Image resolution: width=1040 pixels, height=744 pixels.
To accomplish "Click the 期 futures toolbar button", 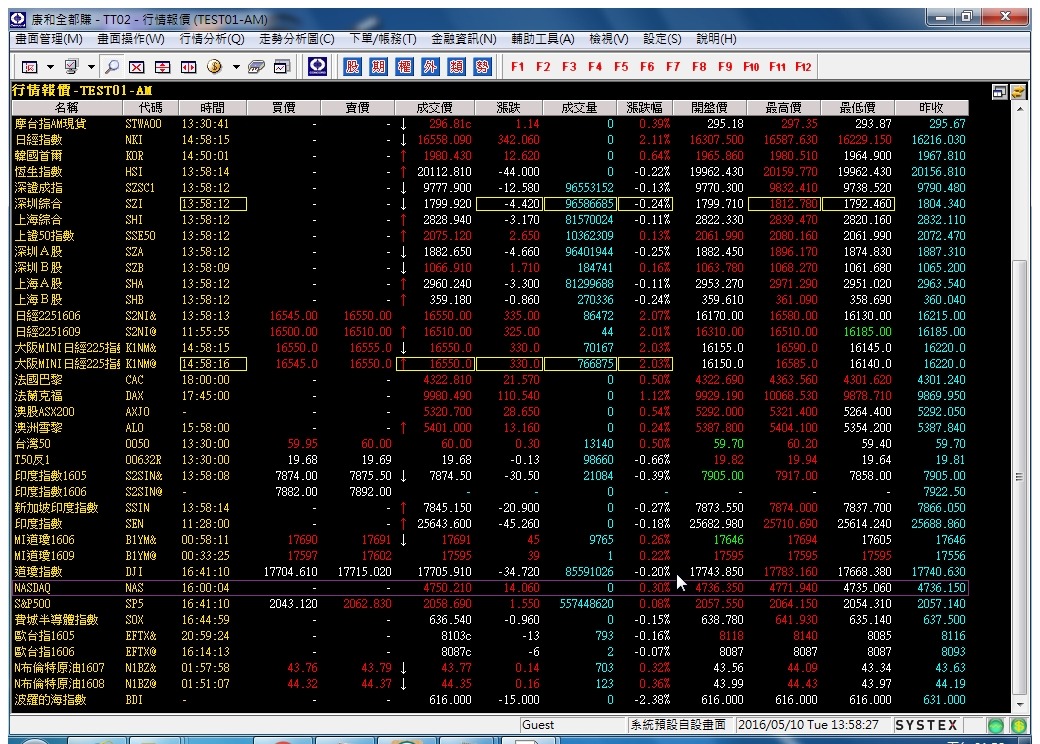I will pos(379,66).
